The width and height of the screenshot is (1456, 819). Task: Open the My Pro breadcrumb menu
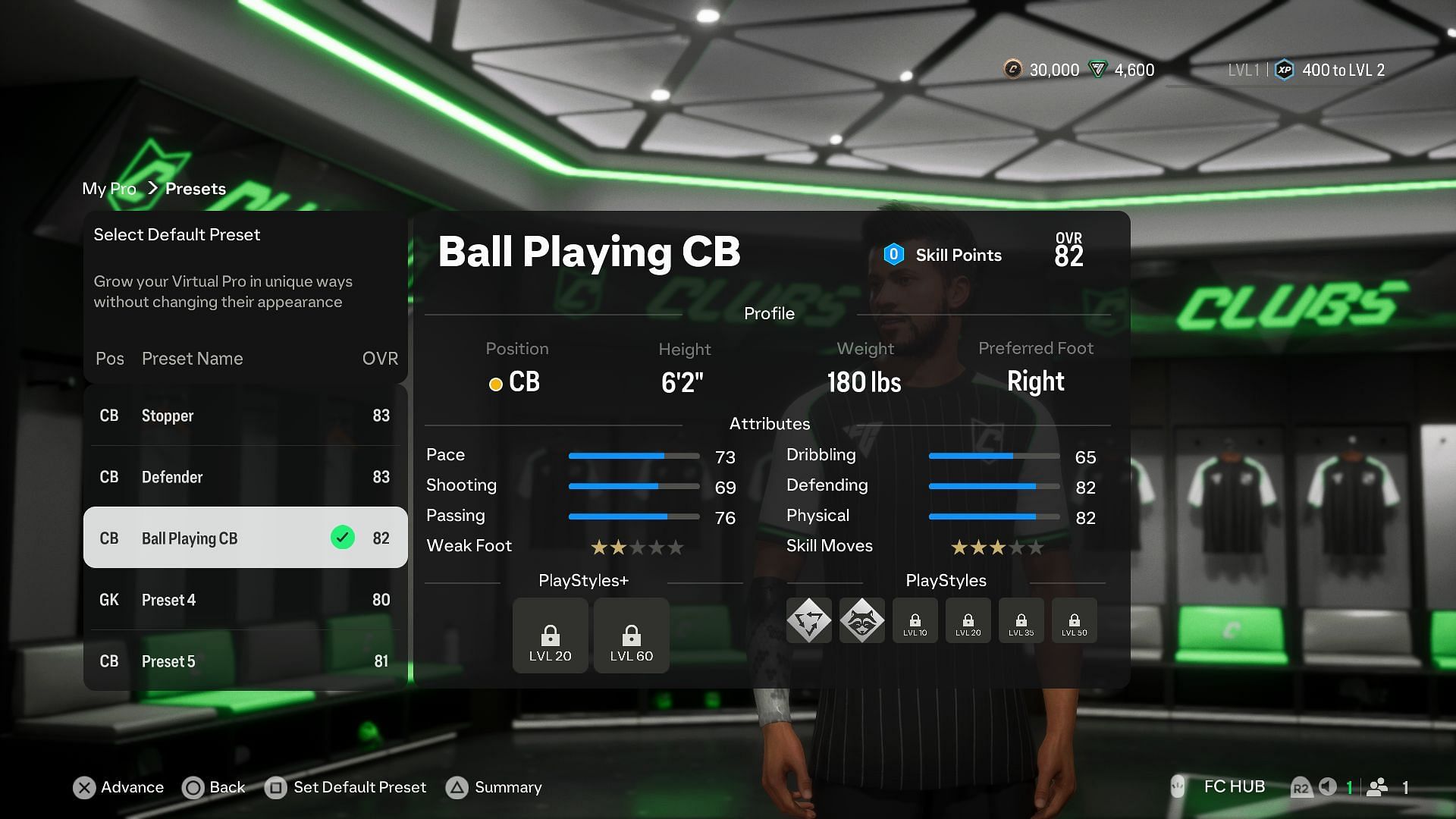[x=109, y=188]
